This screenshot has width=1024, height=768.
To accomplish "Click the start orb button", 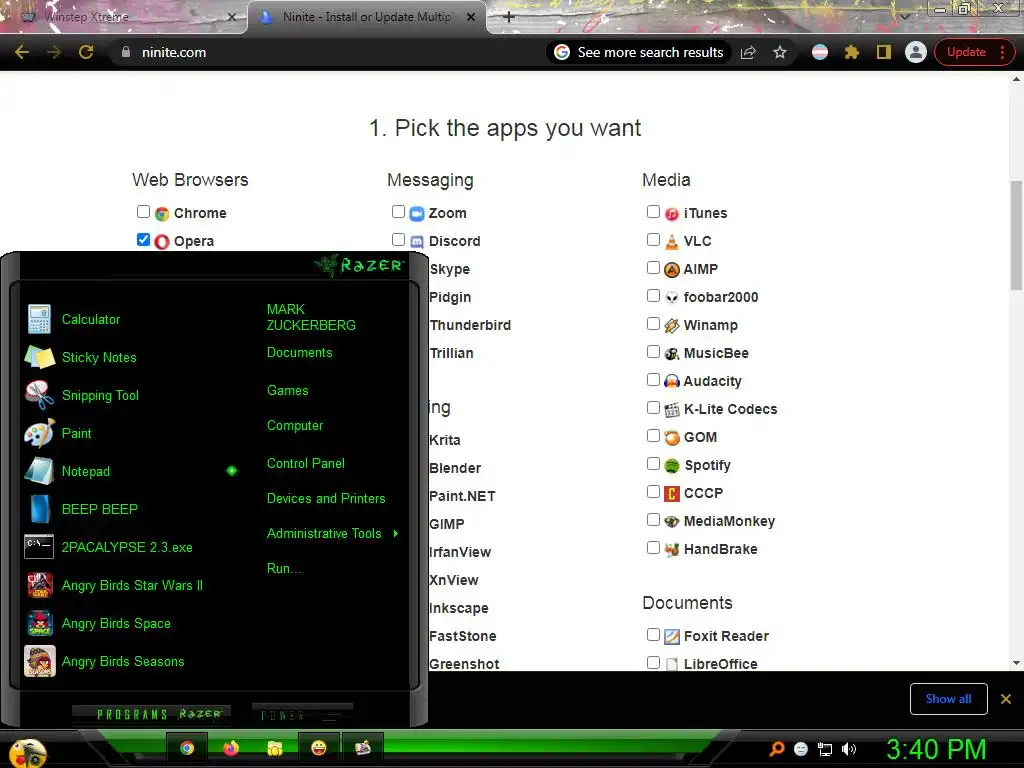I will pyautogui.click(x=27, y=752).
